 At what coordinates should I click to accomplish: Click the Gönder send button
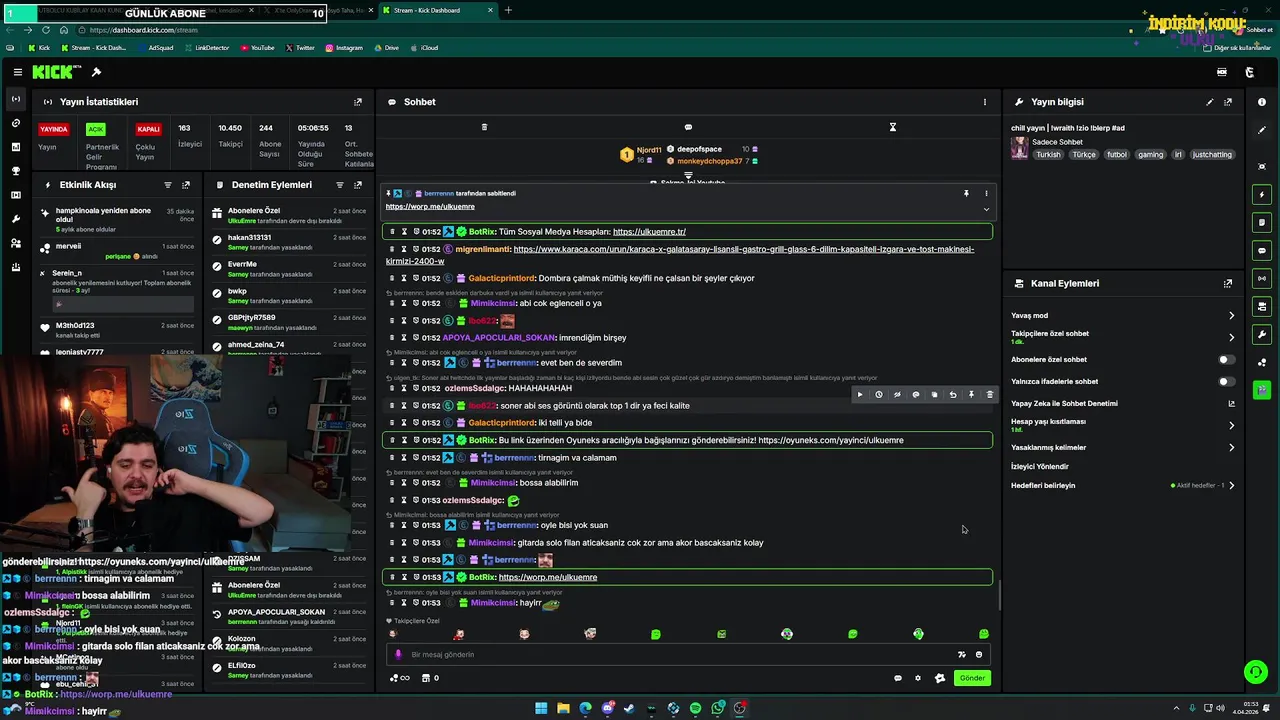(x=973, y=678)
